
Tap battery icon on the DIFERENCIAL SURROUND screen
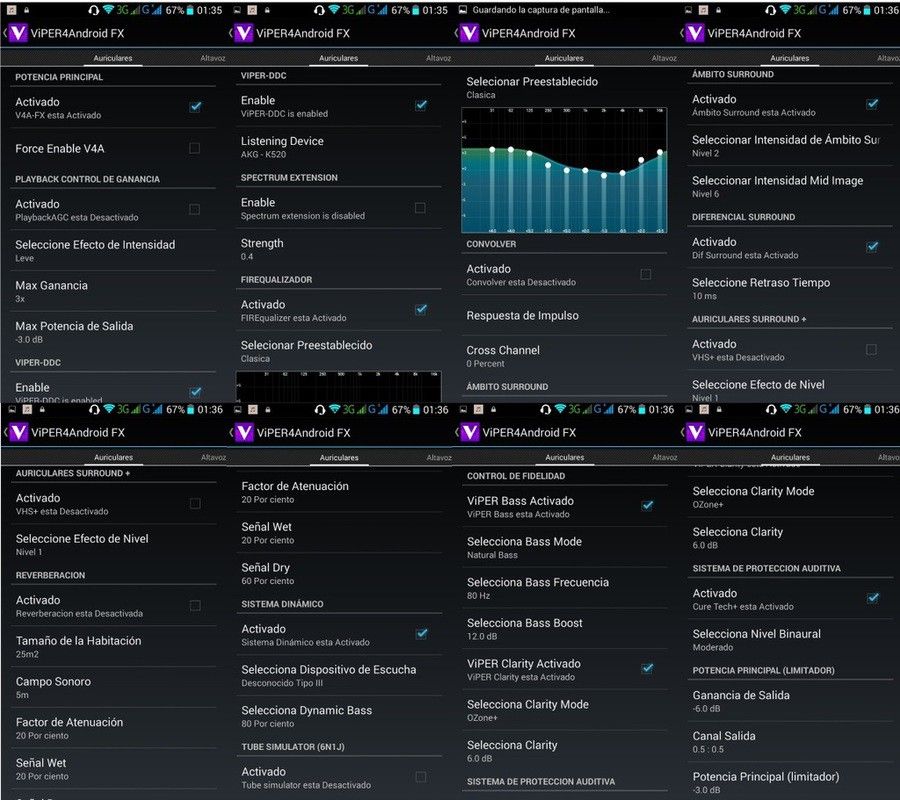(867, 10)
